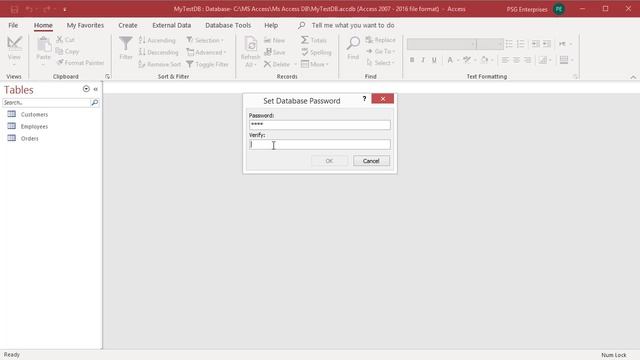Click New record button
640x360 pixels.
pyautogui.click(x=274, y=40)
